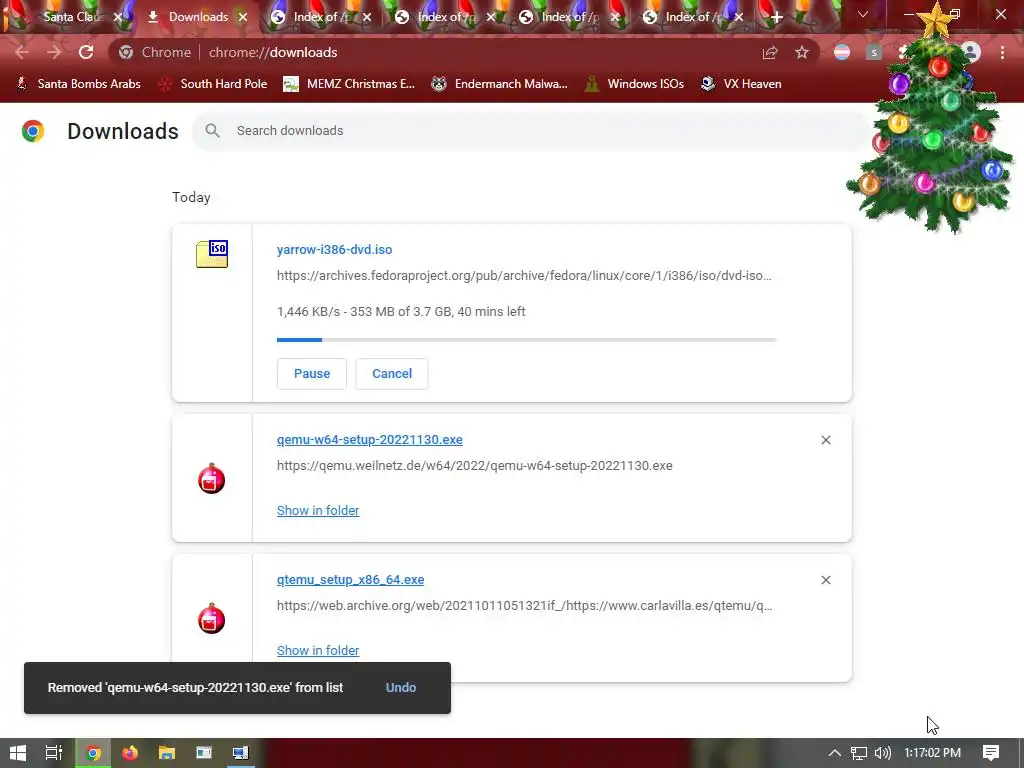Focus the Search downloads field

530,131
